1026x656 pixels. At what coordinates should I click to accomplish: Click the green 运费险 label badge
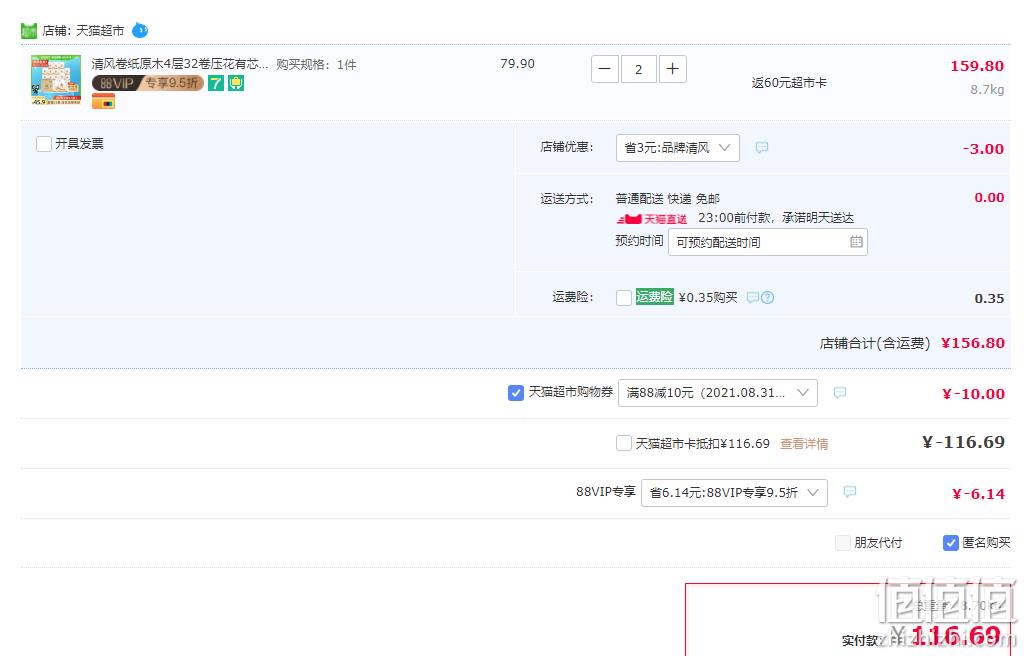click(654, 297)
